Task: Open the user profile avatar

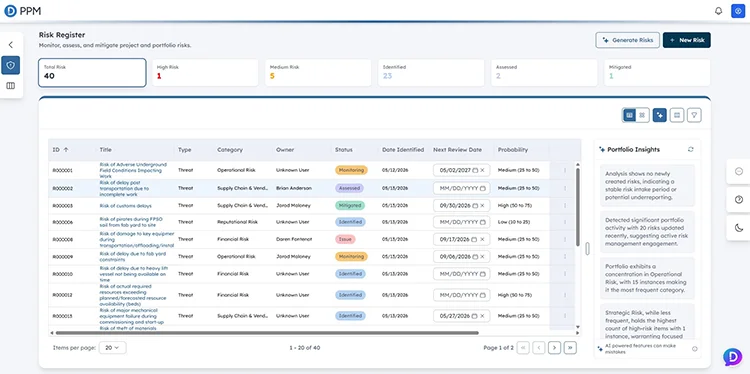Action: coord(738,11)
